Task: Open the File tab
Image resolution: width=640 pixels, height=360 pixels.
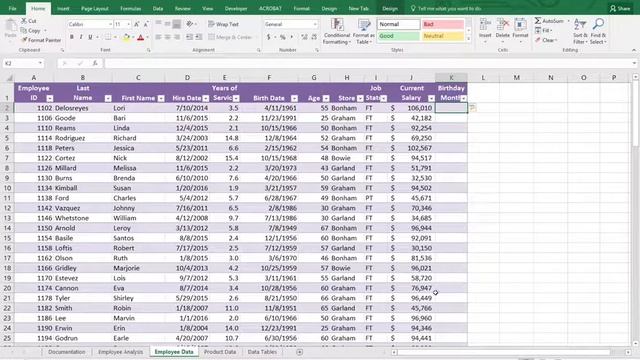Action: 12,8
